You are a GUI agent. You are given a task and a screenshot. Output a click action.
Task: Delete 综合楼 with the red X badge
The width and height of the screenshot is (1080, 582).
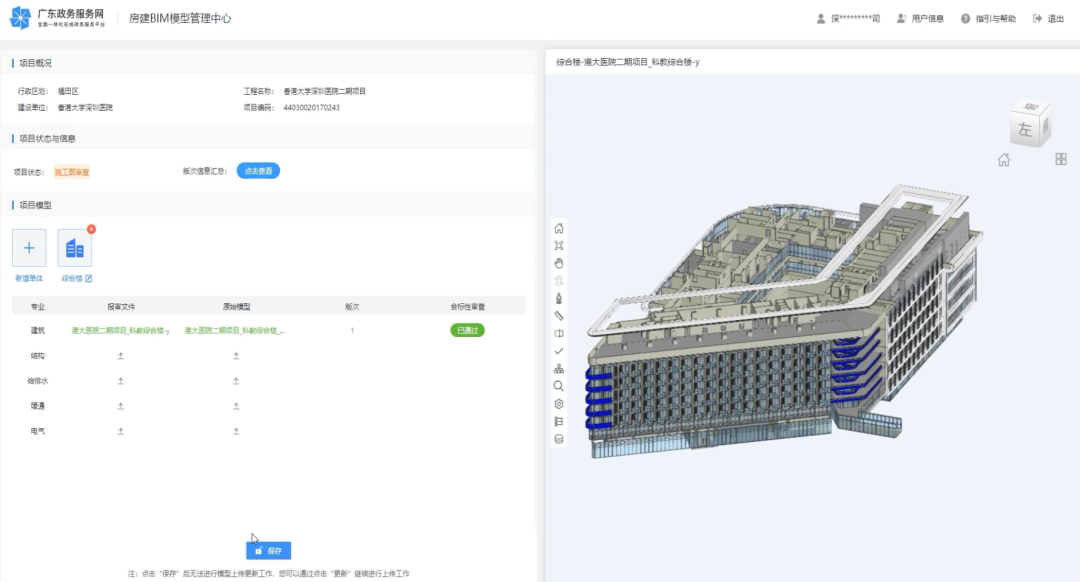91,229
